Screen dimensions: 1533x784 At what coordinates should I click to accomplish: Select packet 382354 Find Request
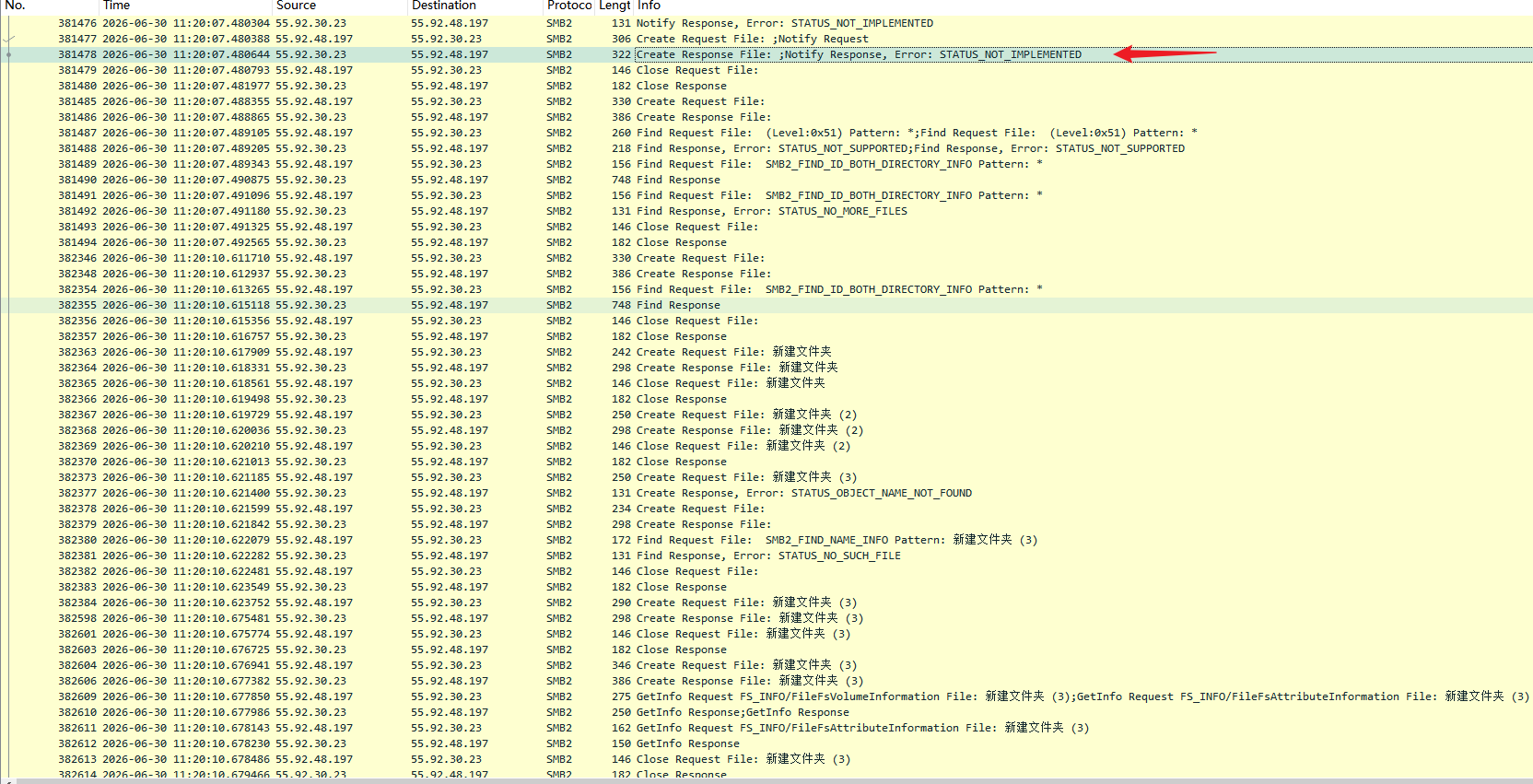pos(766,289)
